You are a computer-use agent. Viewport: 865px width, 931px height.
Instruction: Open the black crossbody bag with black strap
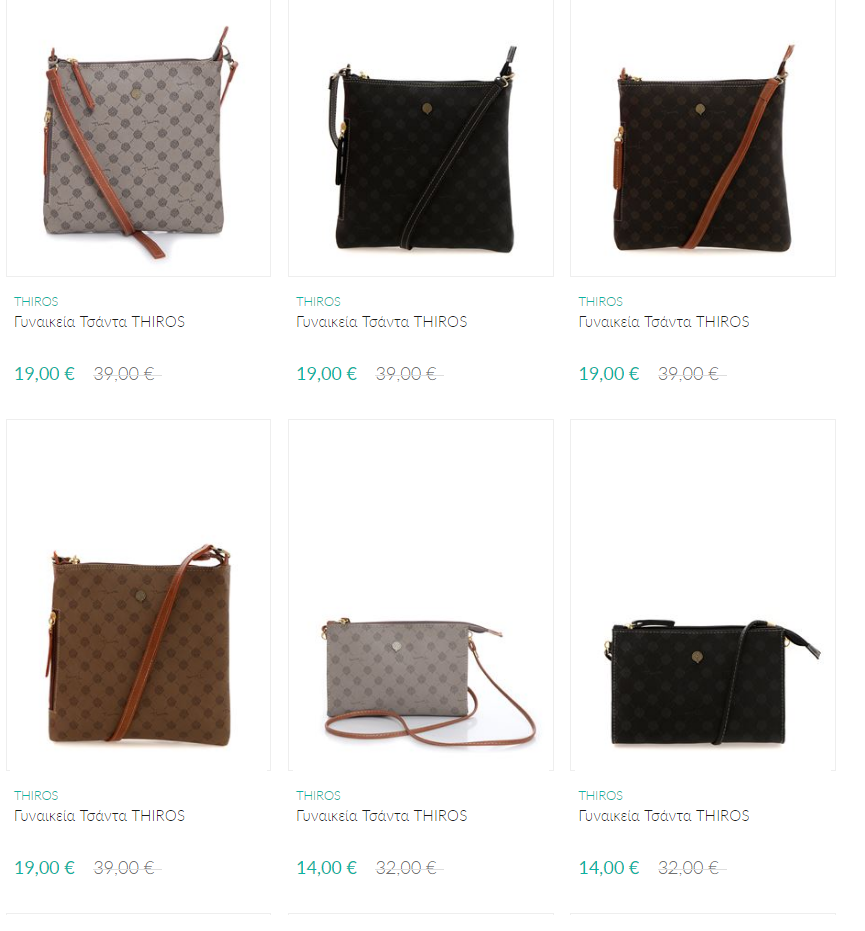coord(421,138)
